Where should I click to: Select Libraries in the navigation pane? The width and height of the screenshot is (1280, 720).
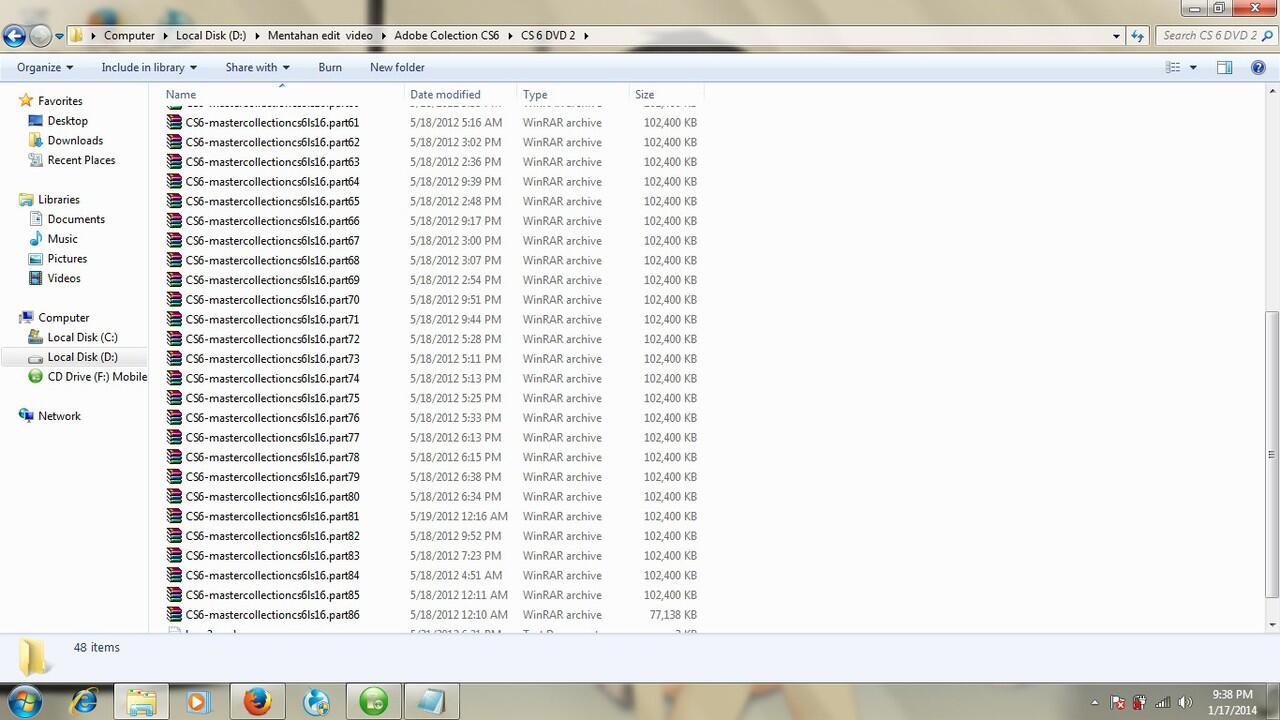pyautogui.click(x=58, y=200)
